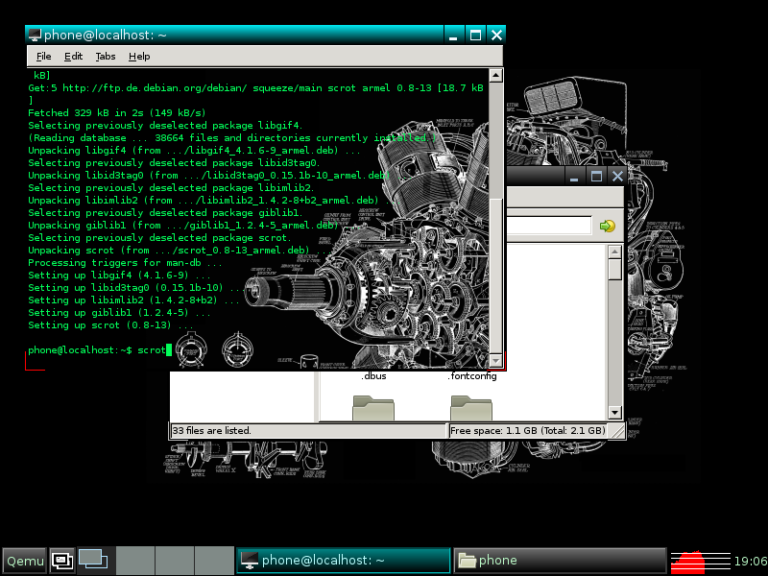Screen dimensions: 768x576
Task: Bring up the phone file manager from the taskbar
Action: (x=559, y=560)
